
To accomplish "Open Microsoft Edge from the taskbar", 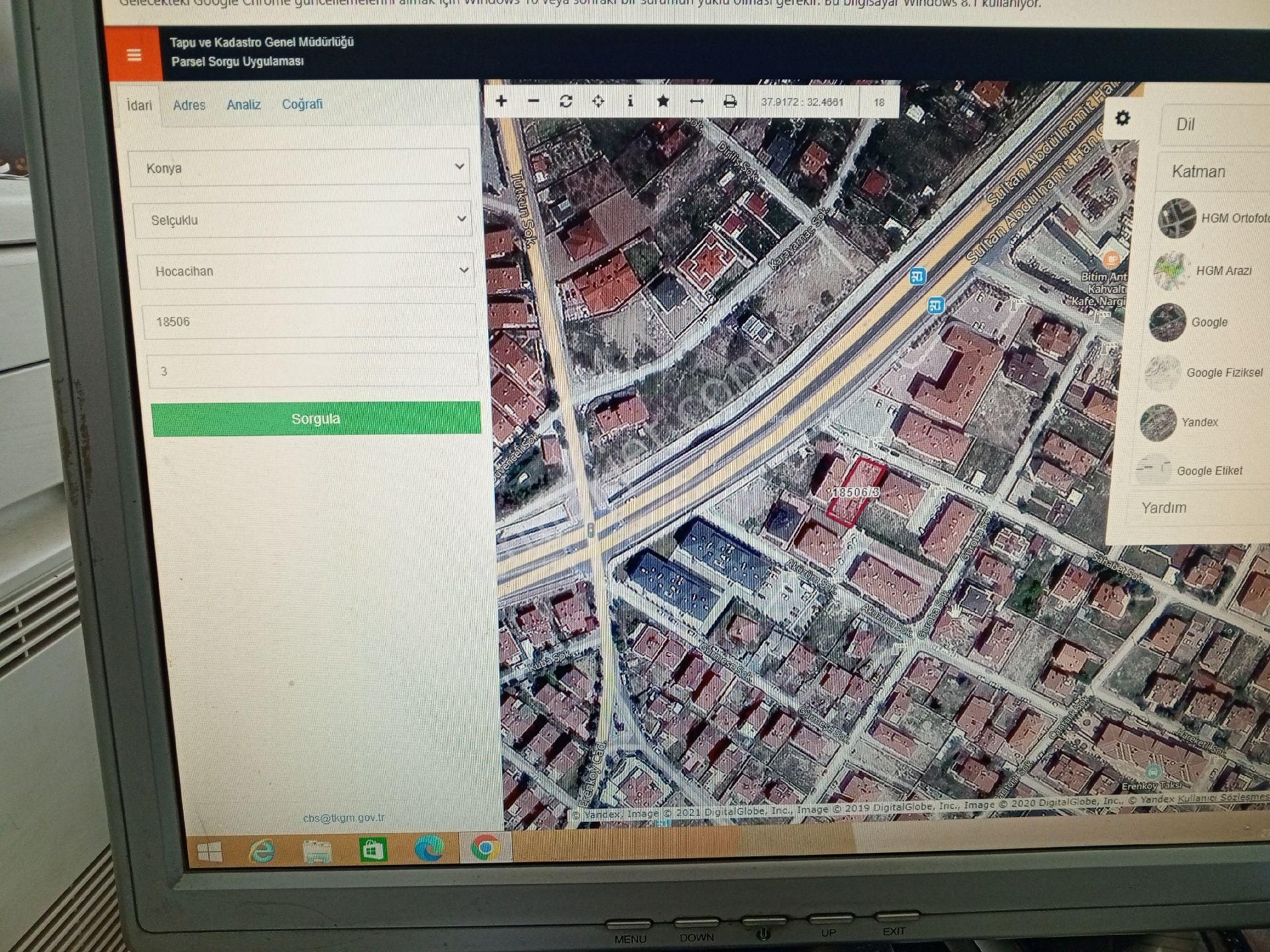I will pos(429,848).
